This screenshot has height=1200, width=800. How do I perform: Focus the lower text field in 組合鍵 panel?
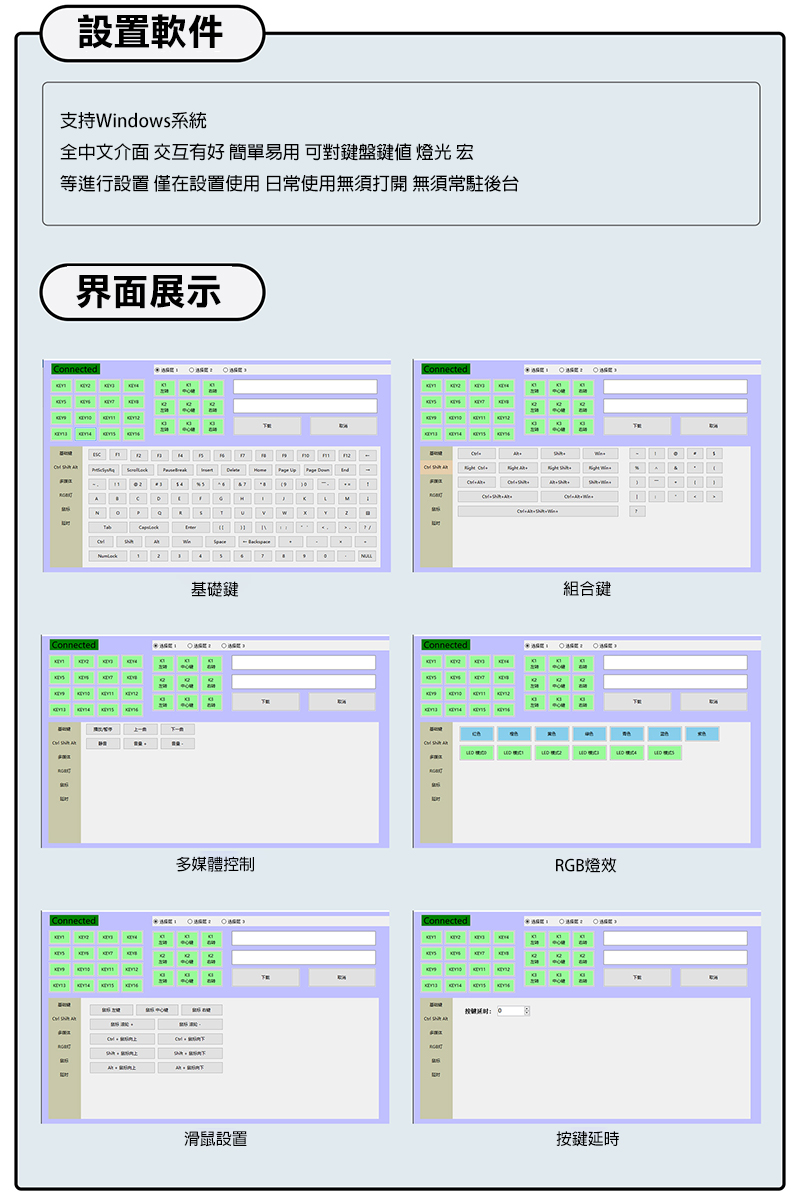click(675, 406)
